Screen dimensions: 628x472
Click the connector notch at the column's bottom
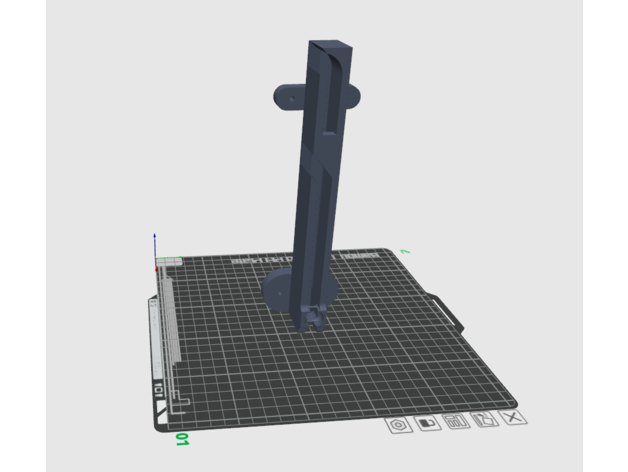tap(314, 318)
